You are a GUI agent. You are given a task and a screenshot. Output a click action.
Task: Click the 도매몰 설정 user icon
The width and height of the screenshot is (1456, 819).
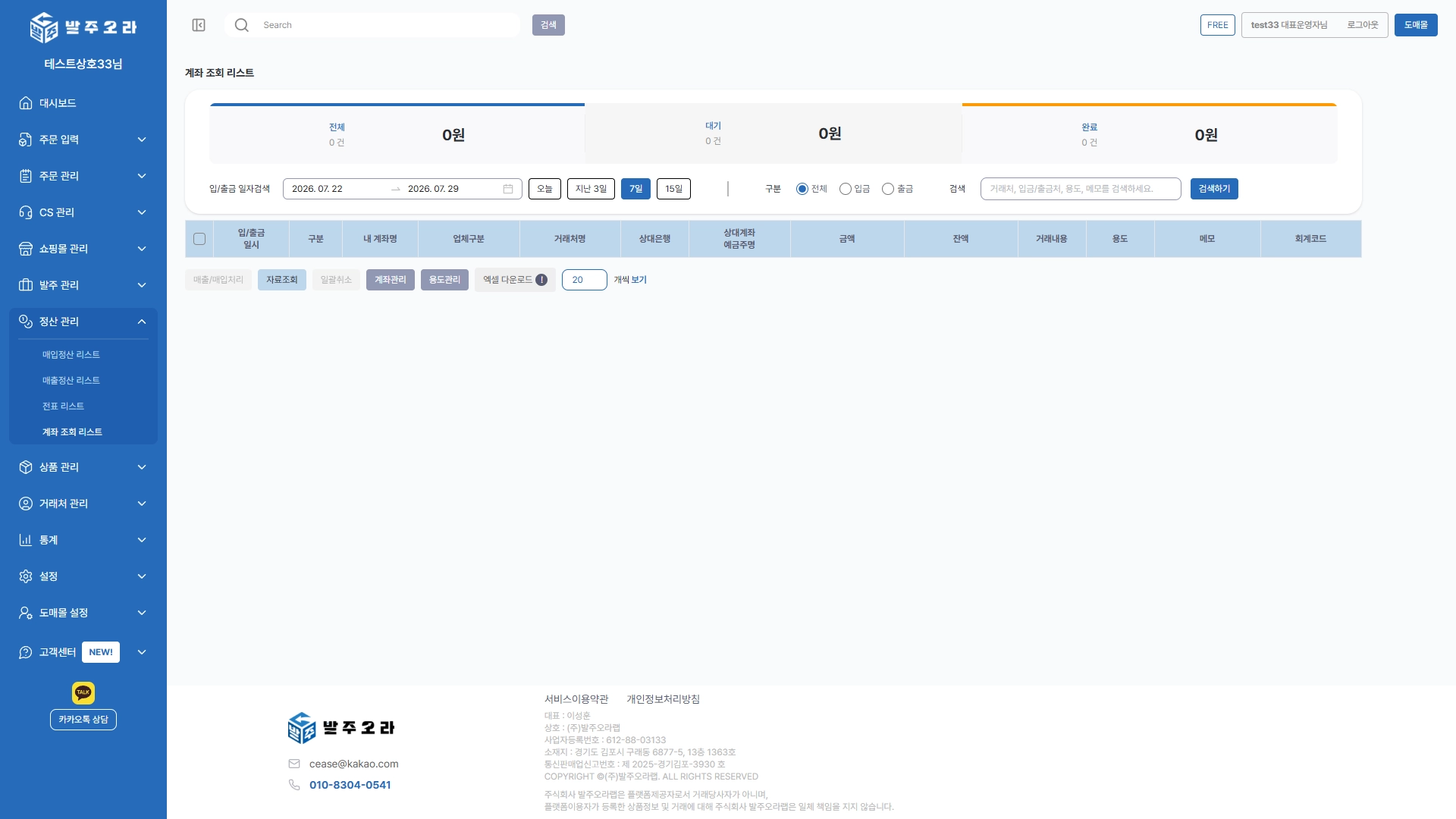26,613
